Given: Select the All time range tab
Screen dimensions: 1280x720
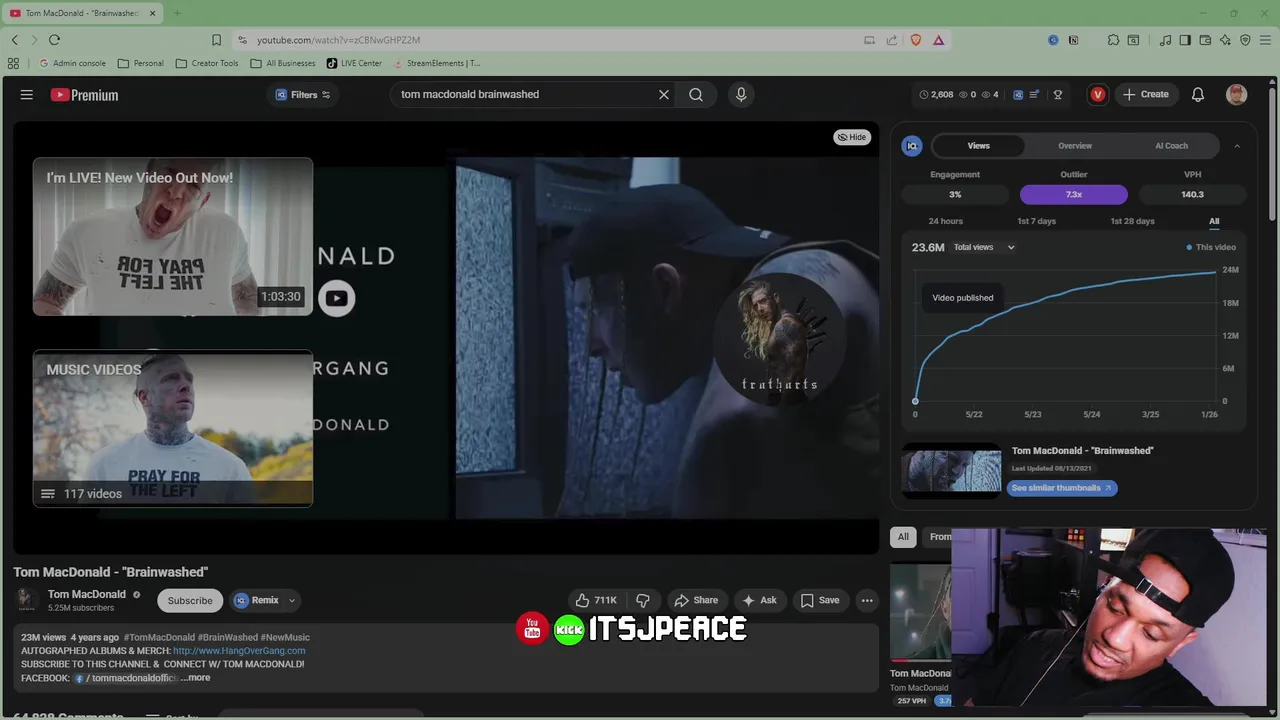Looking at the screenshot, I should click(1214, 221).
